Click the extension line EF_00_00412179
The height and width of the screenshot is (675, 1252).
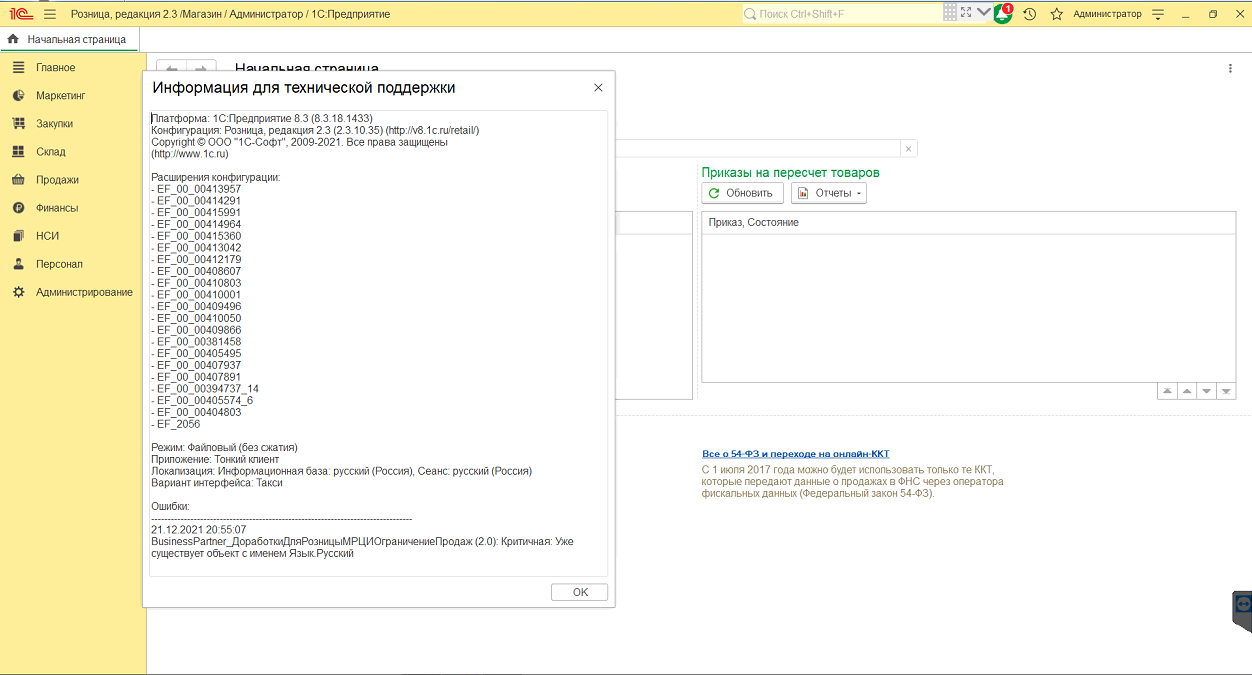pos(196,260)
